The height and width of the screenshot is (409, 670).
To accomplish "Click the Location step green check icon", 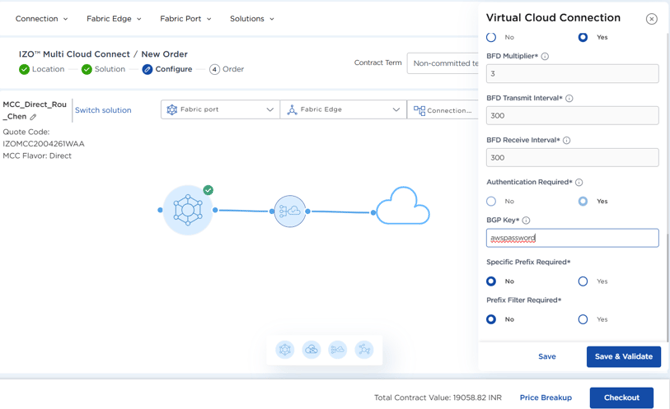I will (24, 69).
